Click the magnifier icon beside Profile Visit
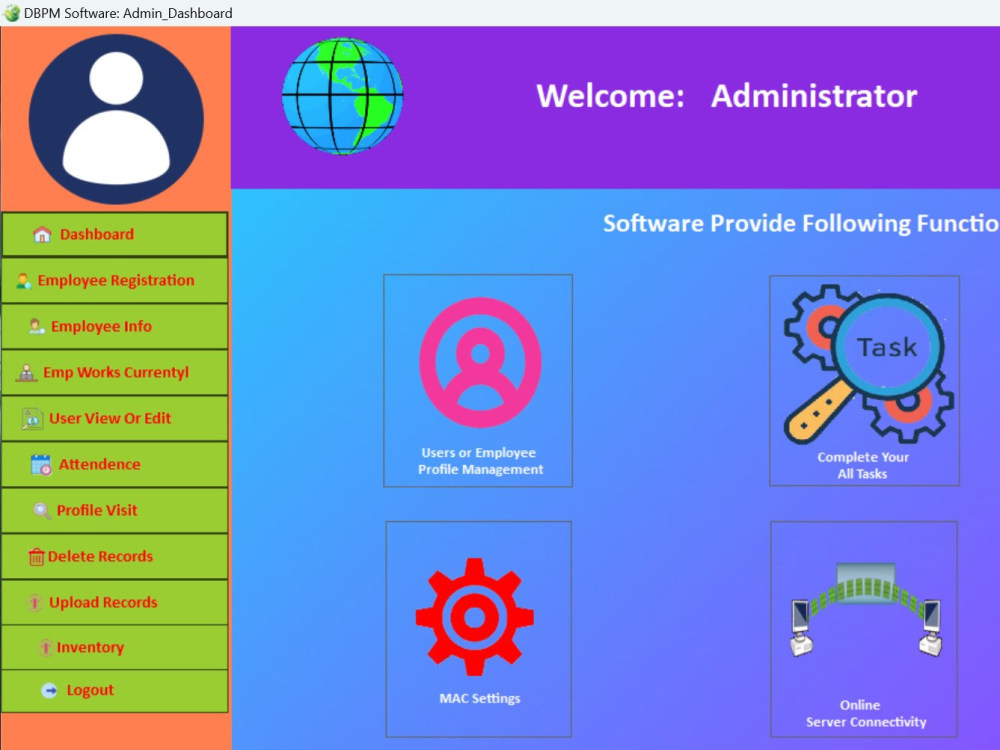The image size is (1000, 750). click(41, 510)
